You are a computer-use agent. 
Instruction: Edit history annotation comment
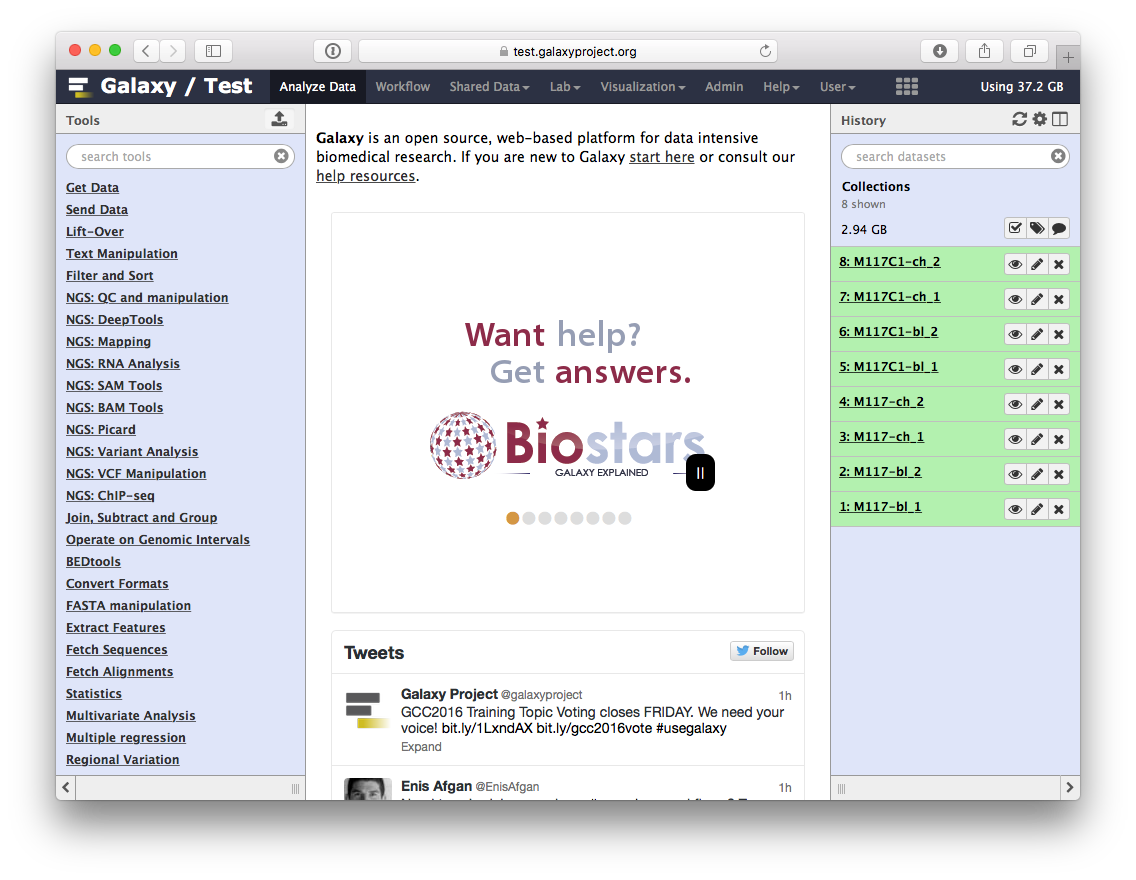pos(1058,228)
